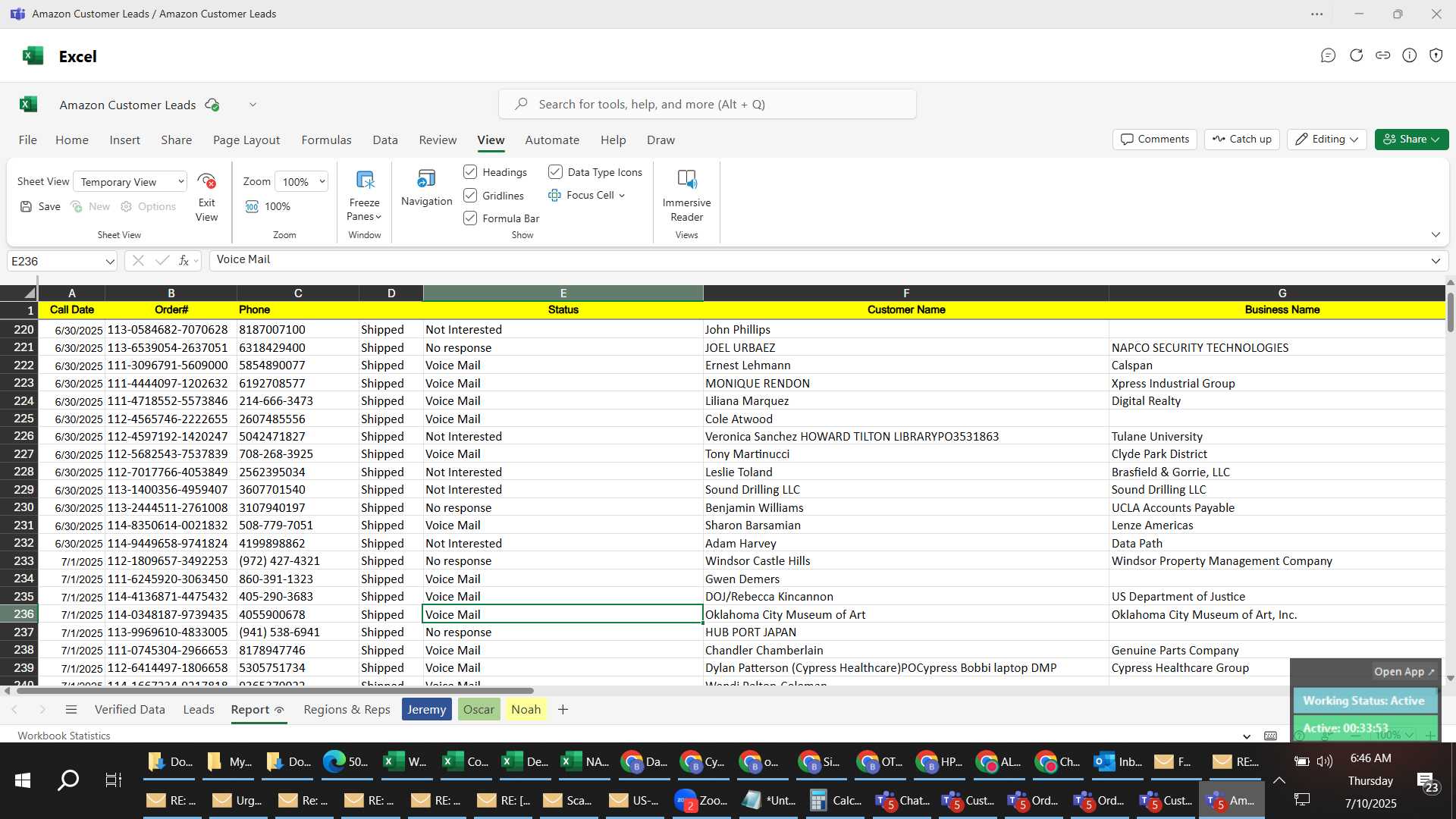
Task: Add a new sheet with plus icon
Action: pyautogui.click(x=563, y=710)
